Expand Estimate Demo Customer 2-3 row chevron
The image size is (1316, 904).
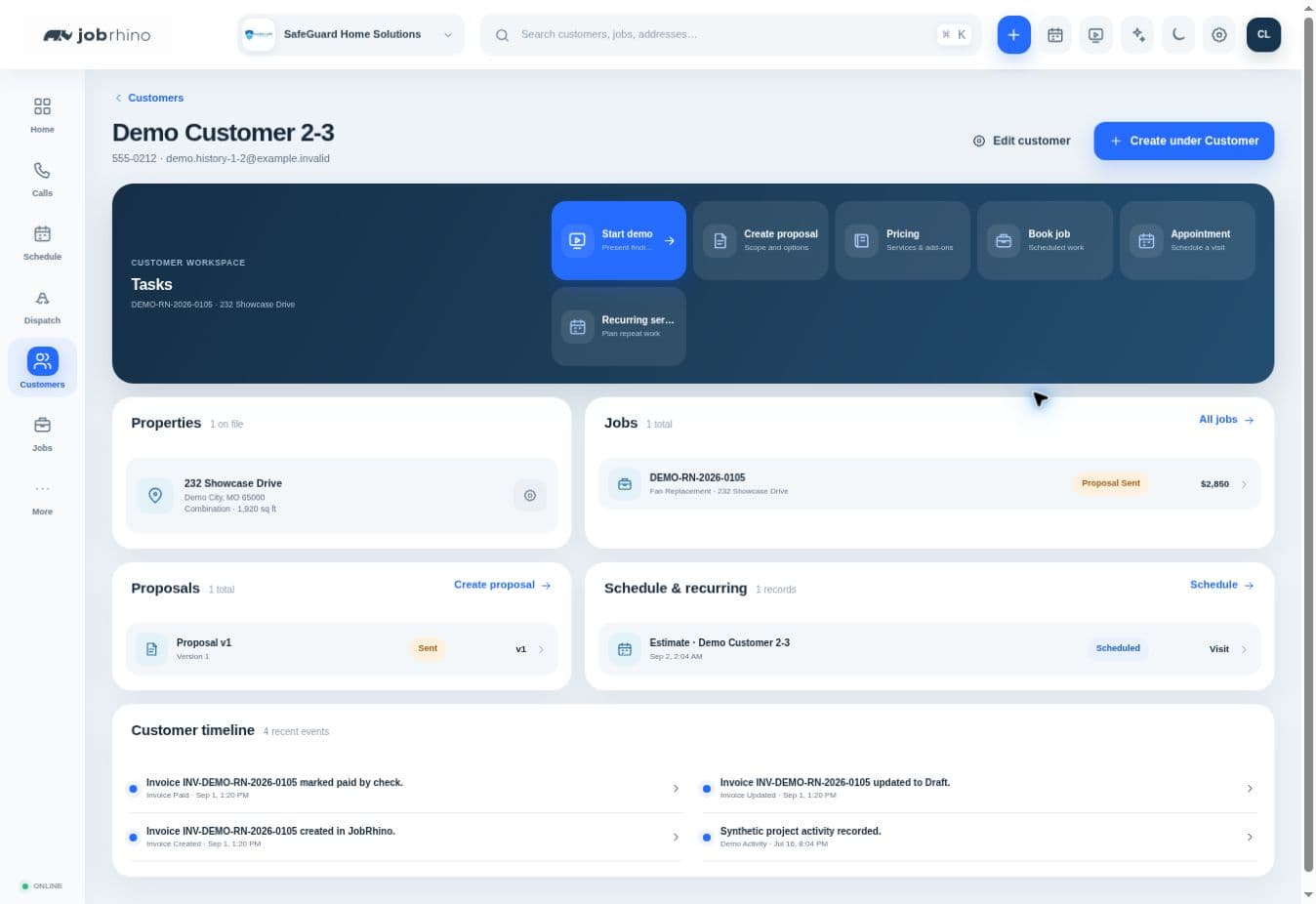pos(1244,649)
